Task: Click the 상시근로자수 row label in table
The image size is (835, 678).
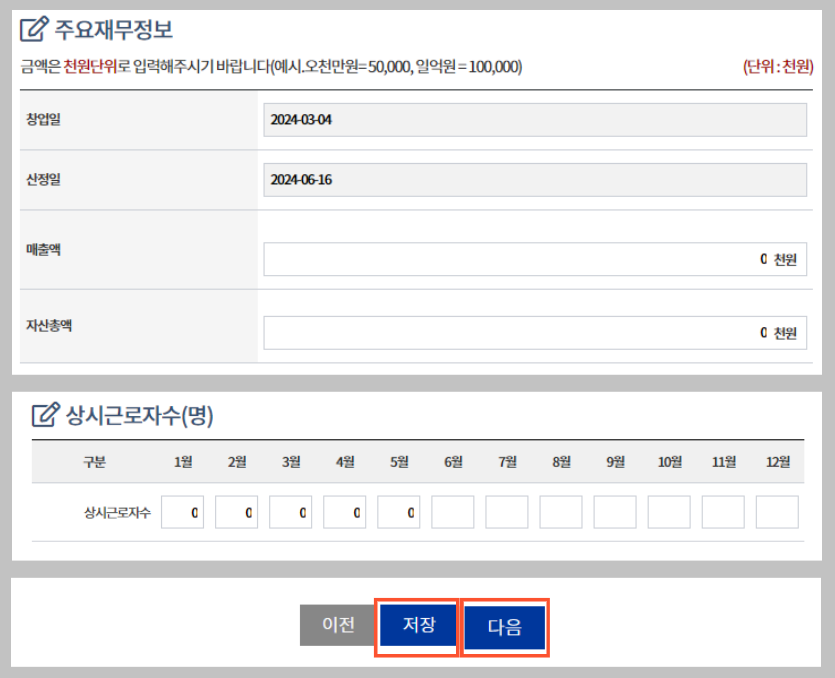Action: [117, 513]
